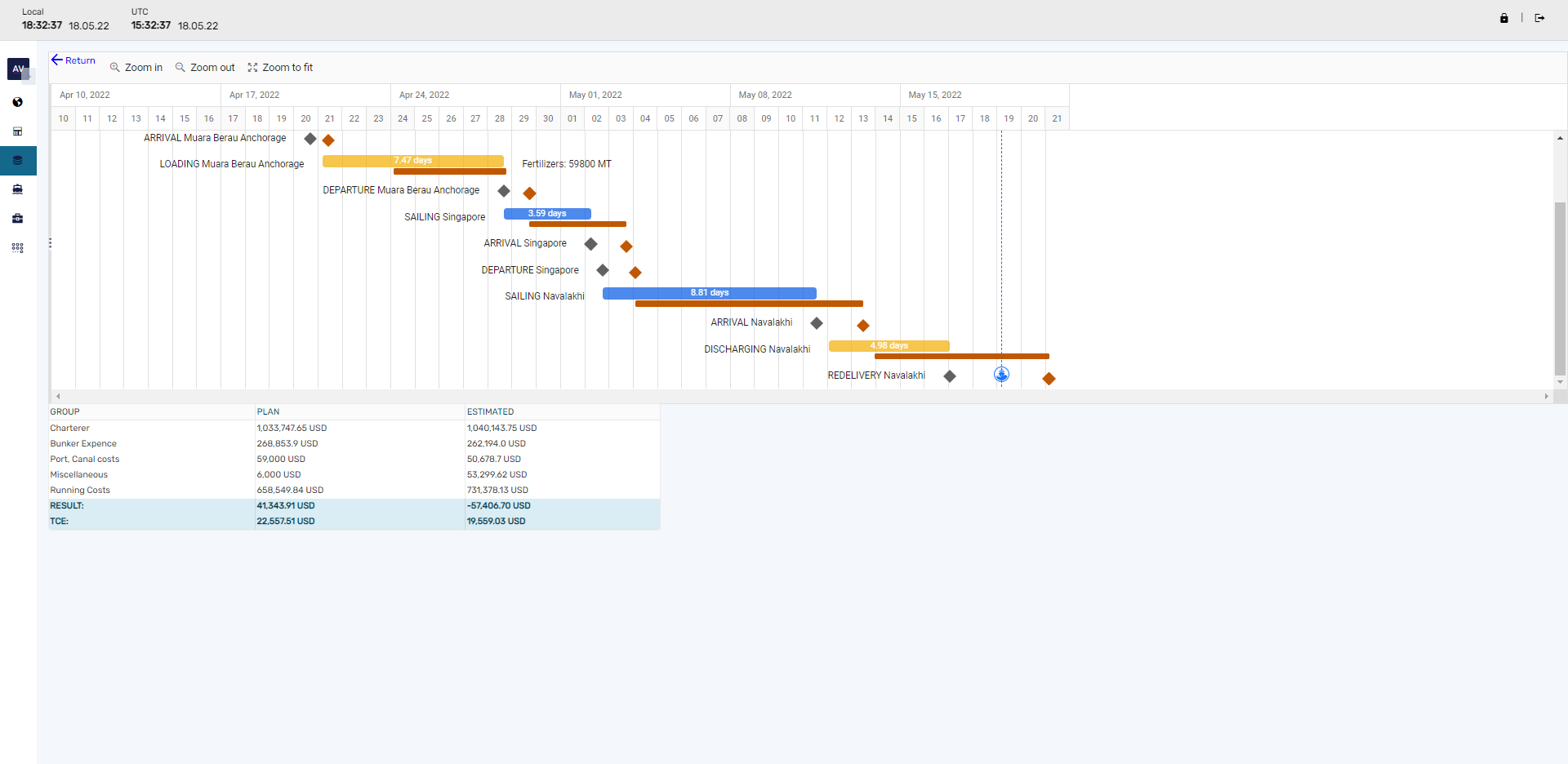Click the current vessel position marker
This screenshot has width=1568, height=764.
pyautogui.click(x=1001, y=375)
